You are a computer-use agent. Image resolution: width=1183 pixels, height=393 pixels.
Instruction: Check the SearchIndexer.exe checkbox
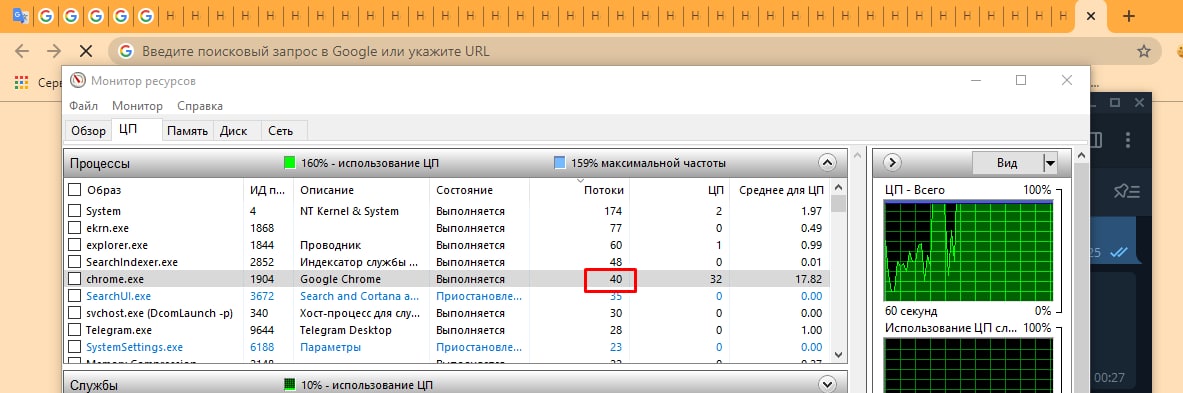75,262
